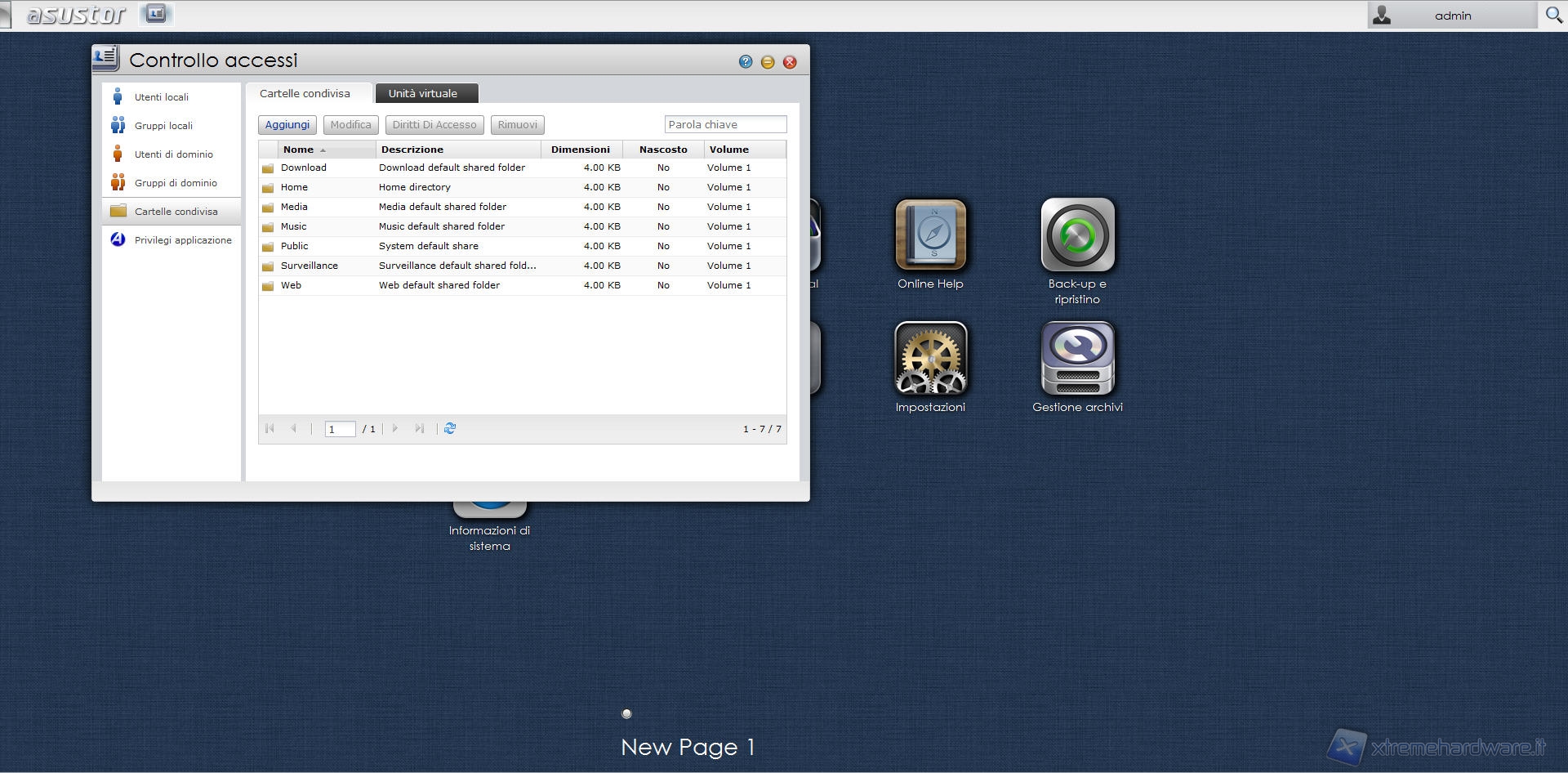Select Utenti locali in sidebar

162,97
